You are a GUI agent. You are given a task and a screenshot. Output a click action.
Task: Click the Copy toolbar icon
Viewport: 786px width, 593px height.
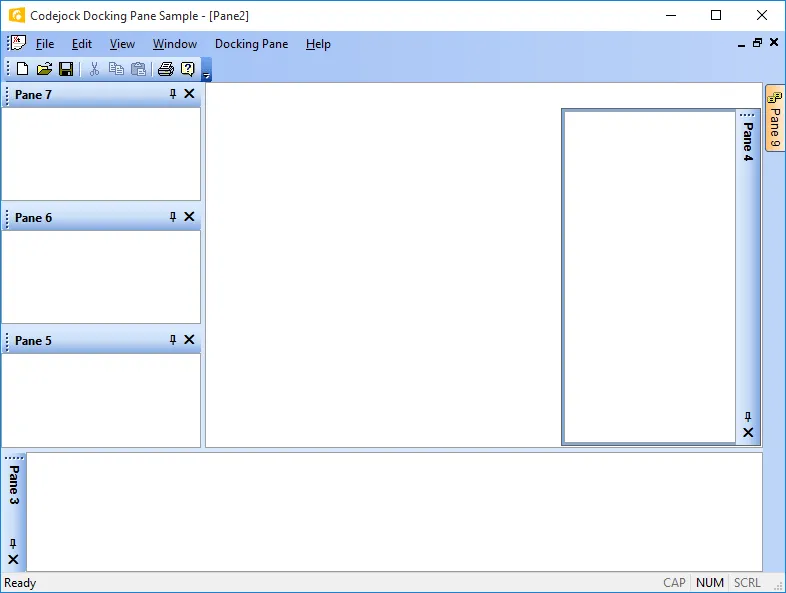tap(116, 69)
